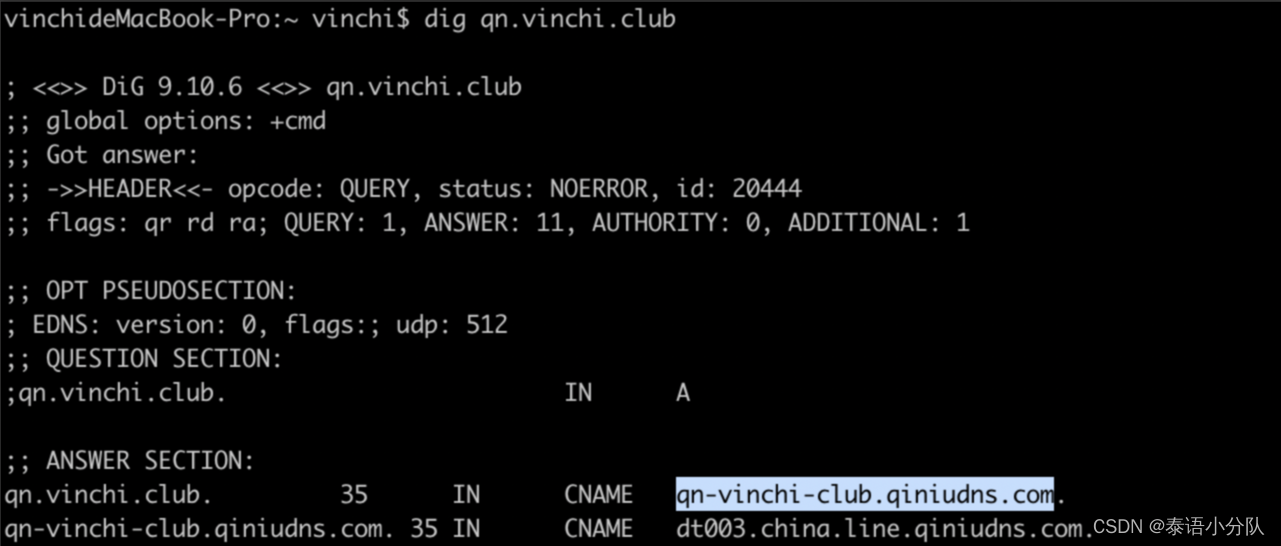Click dt003.china.line.qiniudns.com target text
1281x546 pixels.
tap(880, 529)
